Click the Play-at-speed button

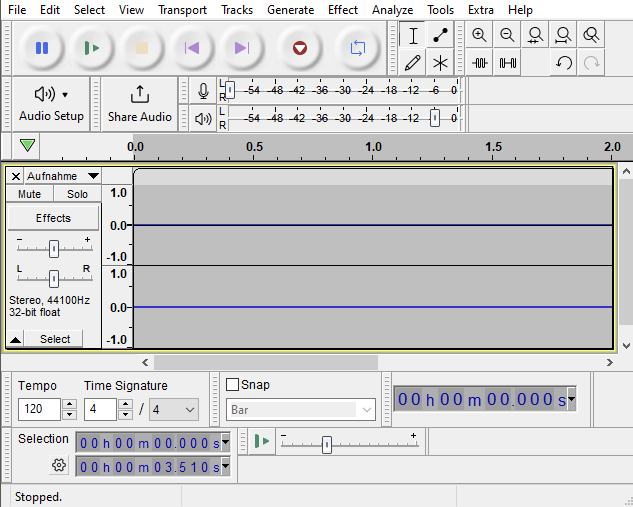coord(262,441)
